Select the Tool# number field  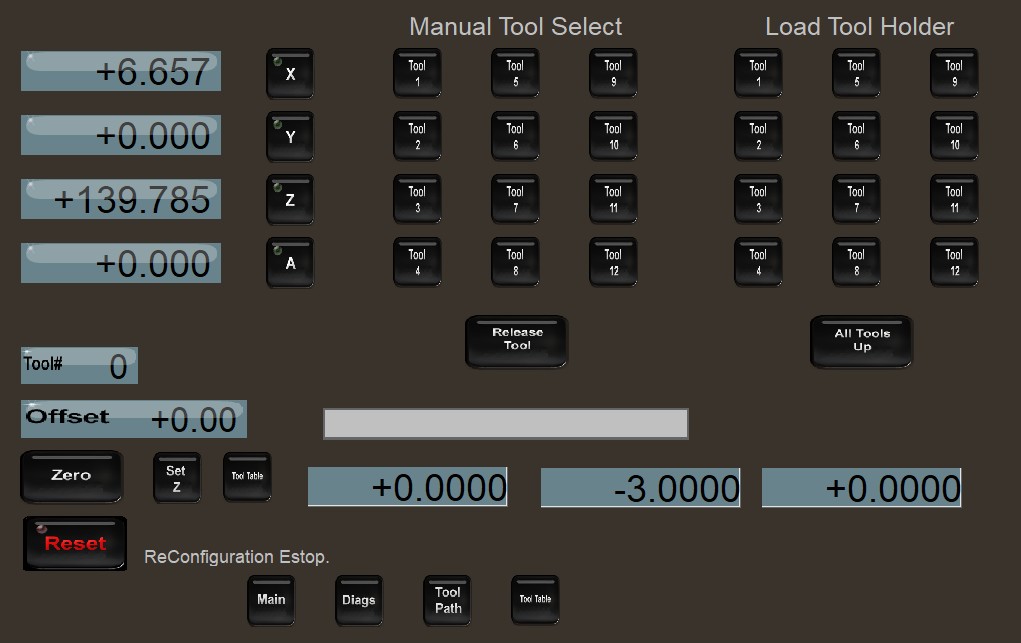(79, 365)
